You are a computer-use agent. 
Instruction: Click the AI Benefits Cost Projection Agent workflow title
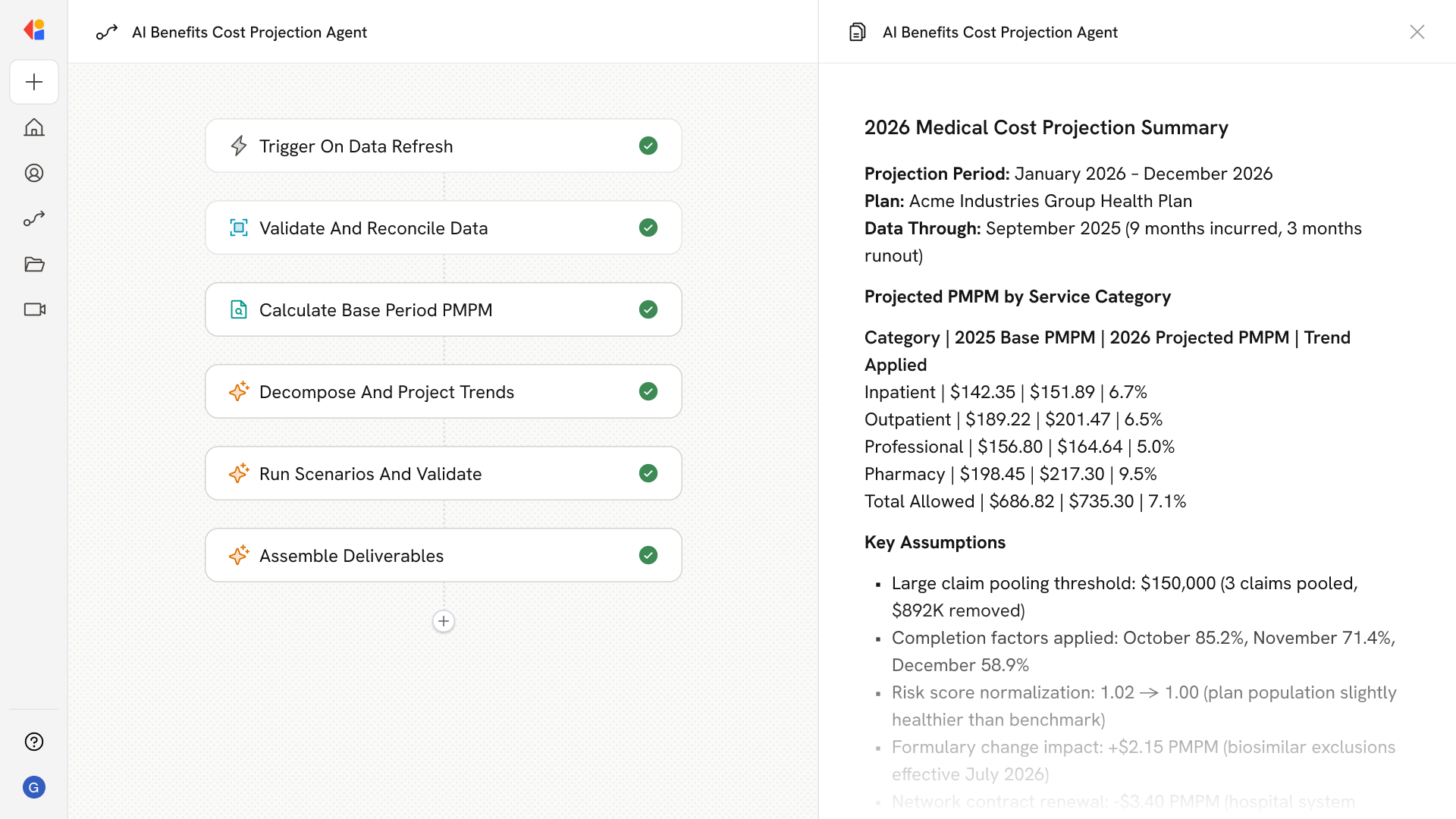[249, 32]
